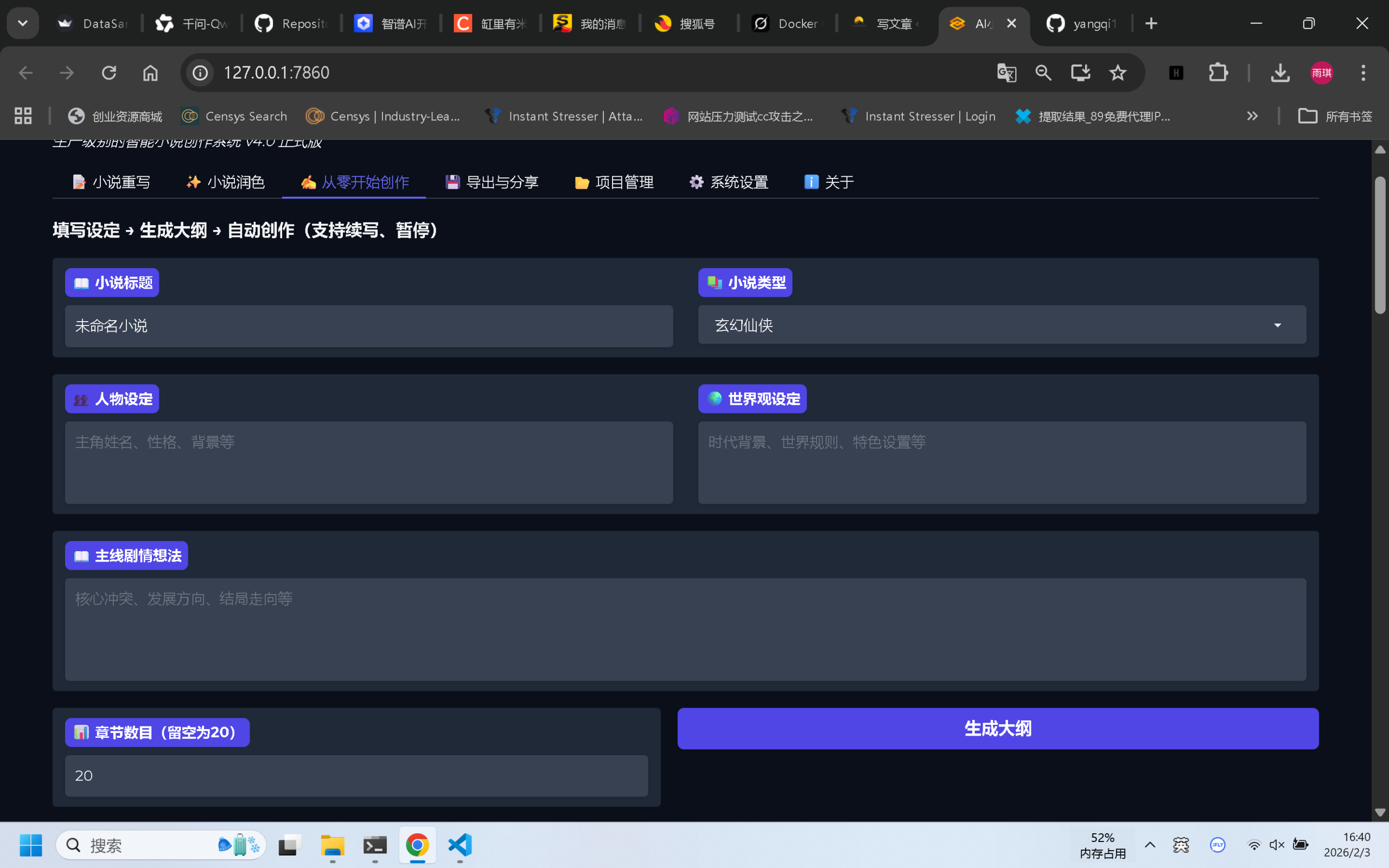Open the Extensions puzzle icon
This screenshot has width=1389, height=868.
click(x=1218, y=73)
